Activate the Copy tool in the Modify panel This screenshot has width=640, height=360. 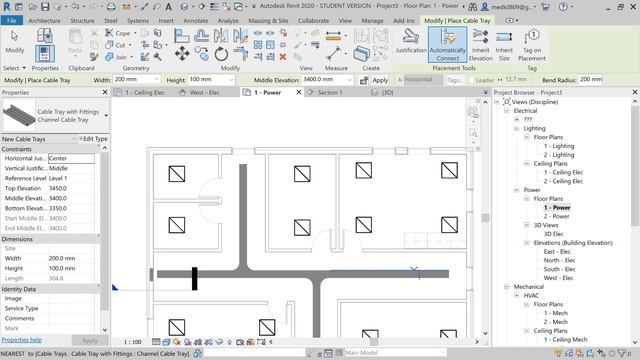(x=202, y=53)
